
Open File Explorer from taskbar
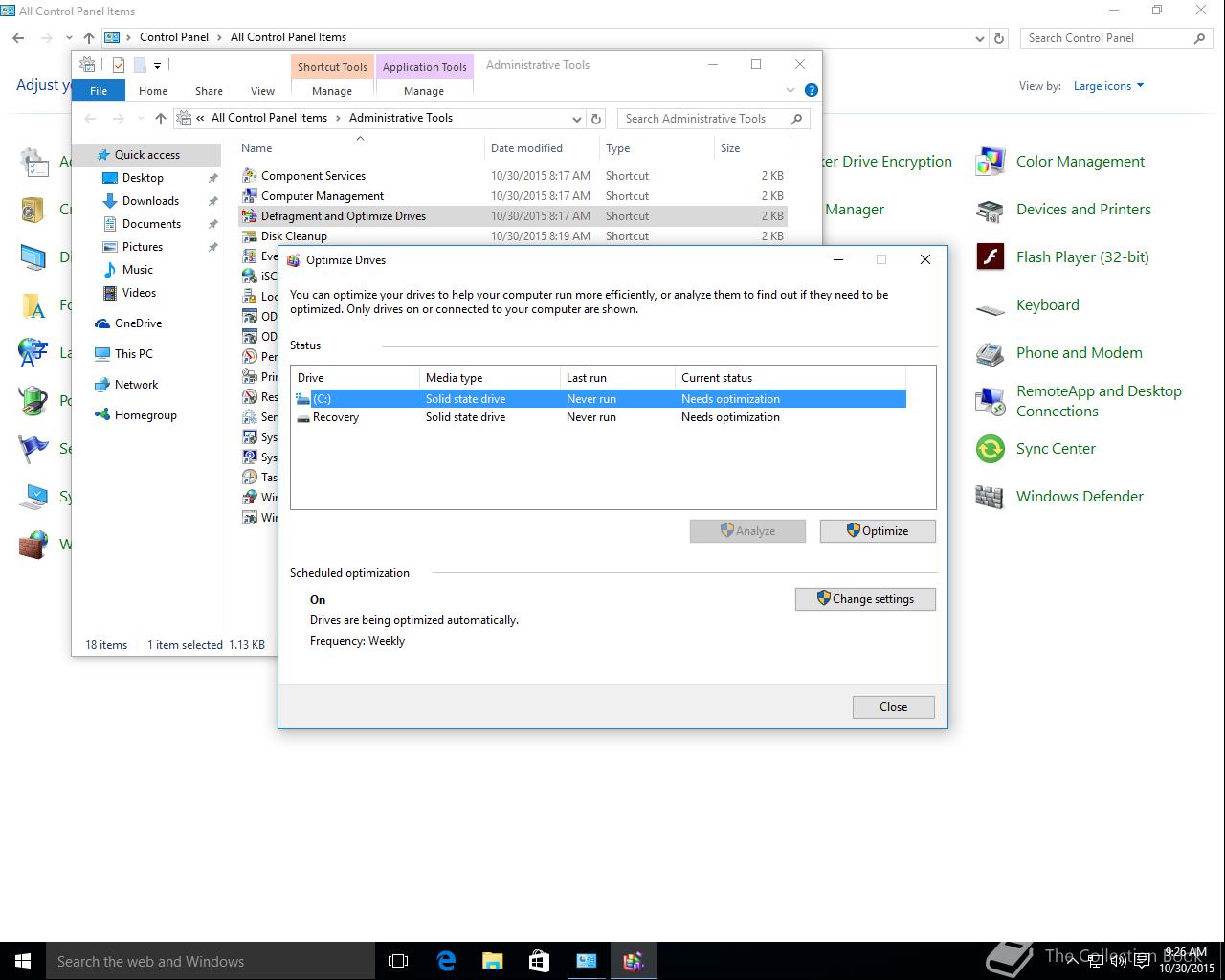[493, 961]
